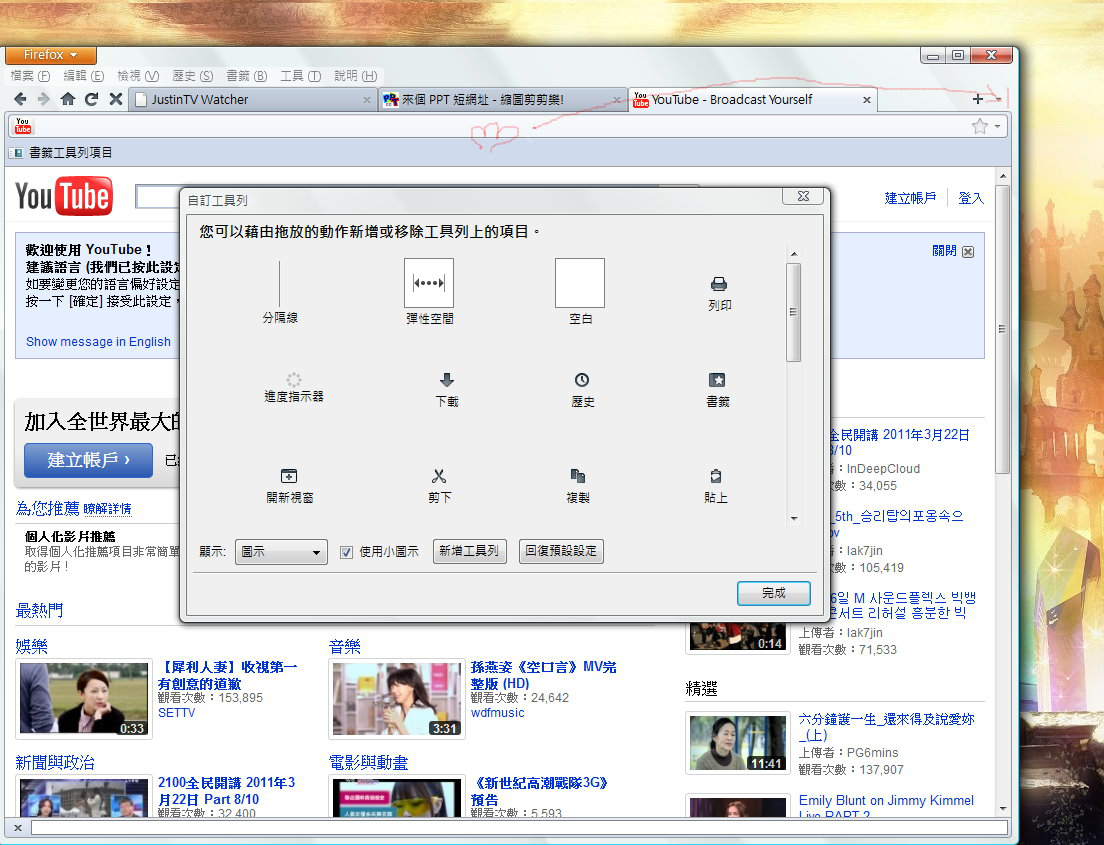Click the YouTube page vertical scrollbar thumb

tap(1003, 329)
